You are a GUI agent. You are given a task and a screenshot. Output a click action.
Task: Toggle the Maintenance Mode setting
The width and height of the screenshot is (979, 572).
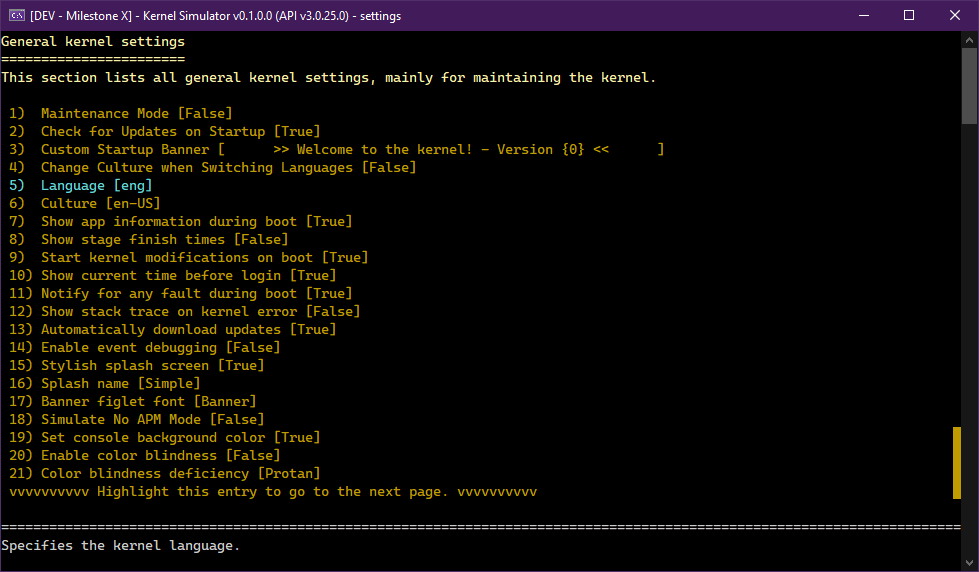(136, 114)
